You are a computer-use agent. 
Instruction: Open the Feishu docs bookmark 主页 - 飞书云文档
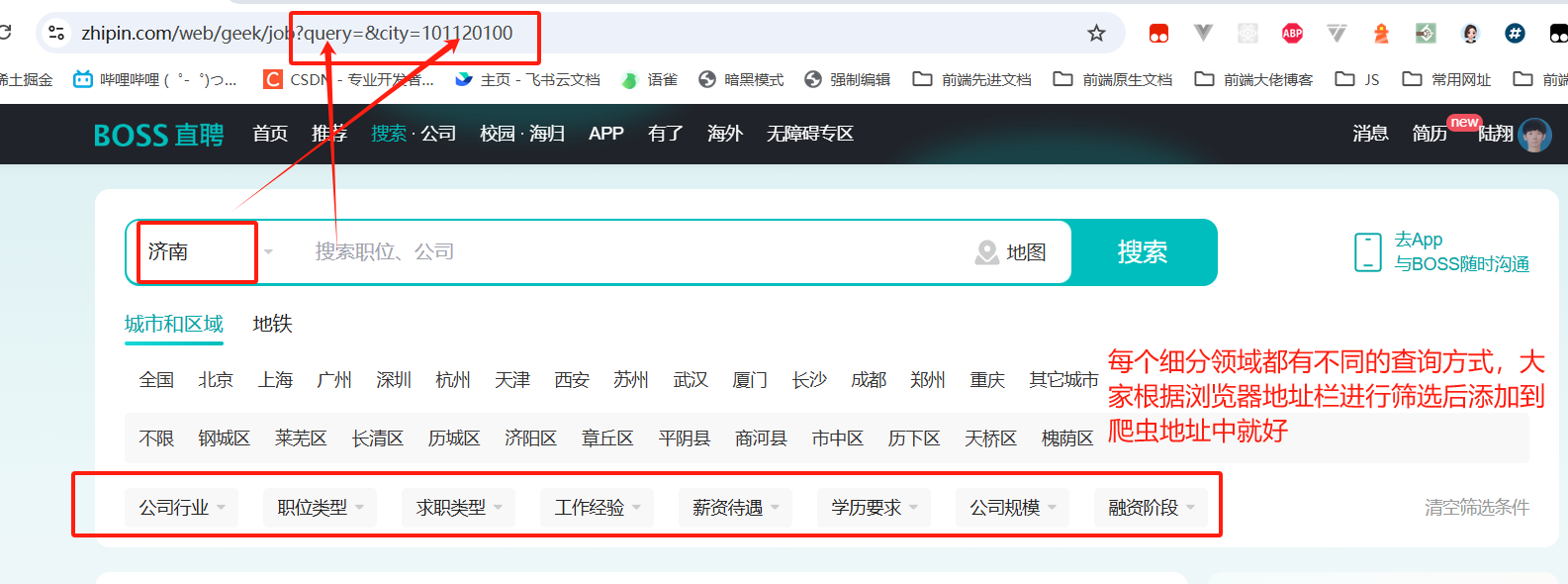[527, 79]
